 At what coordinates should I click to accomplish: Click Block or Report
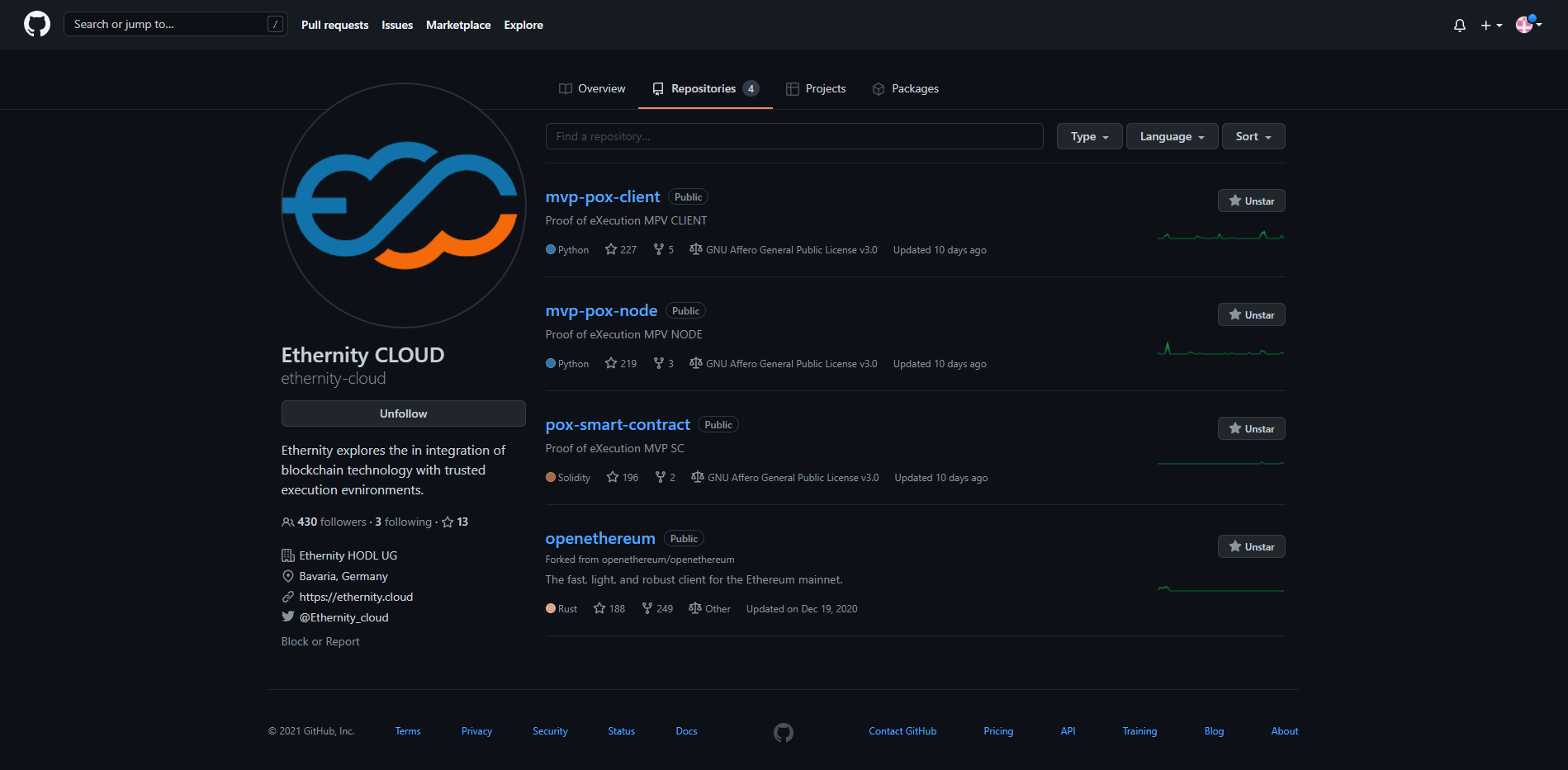pos(320,641)
